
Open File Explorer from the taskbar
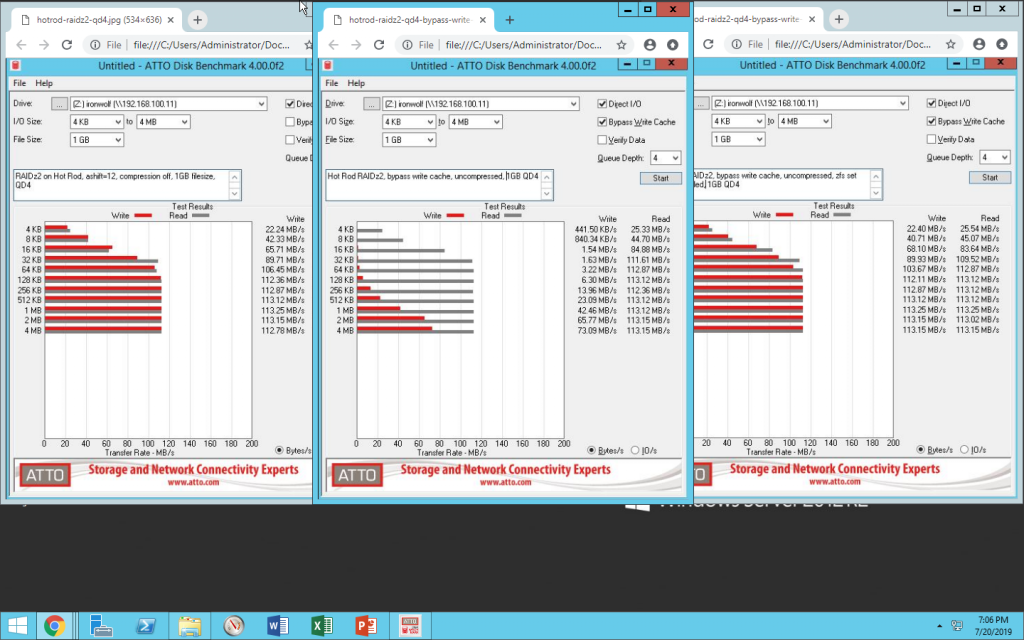pyautogui.click(x=189, y=626)
